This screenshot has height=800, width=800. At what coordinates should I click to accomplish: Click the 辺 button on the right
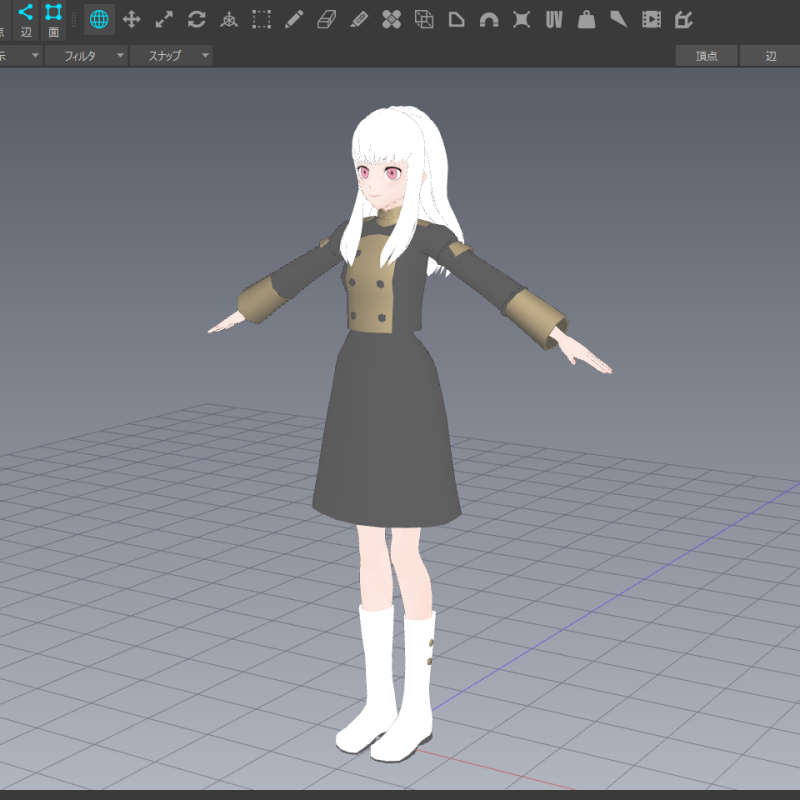[770, 56]
